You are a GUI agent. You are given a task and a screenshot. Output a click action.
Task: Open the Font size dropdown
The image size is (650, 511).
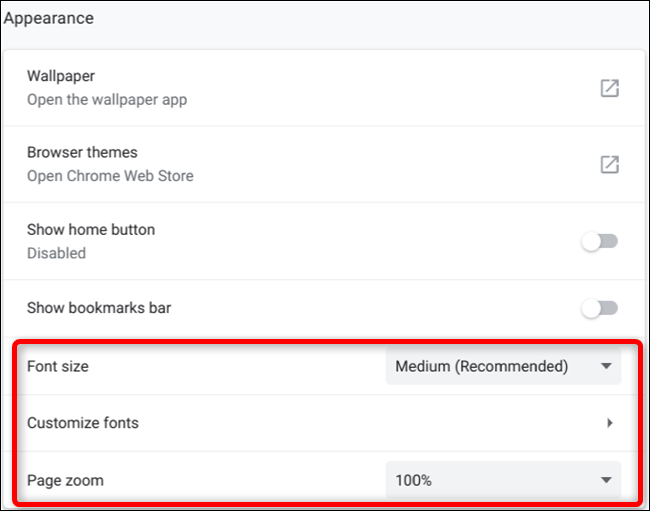[503, 366]
